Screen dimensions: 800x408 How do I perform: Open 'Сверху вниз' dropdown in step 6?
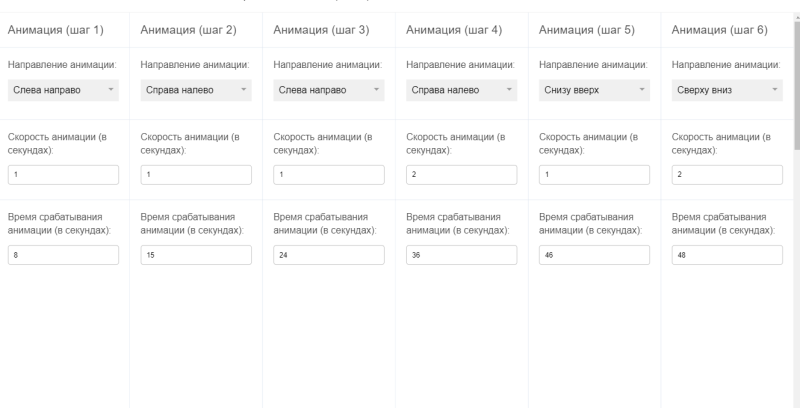[728, 90]
